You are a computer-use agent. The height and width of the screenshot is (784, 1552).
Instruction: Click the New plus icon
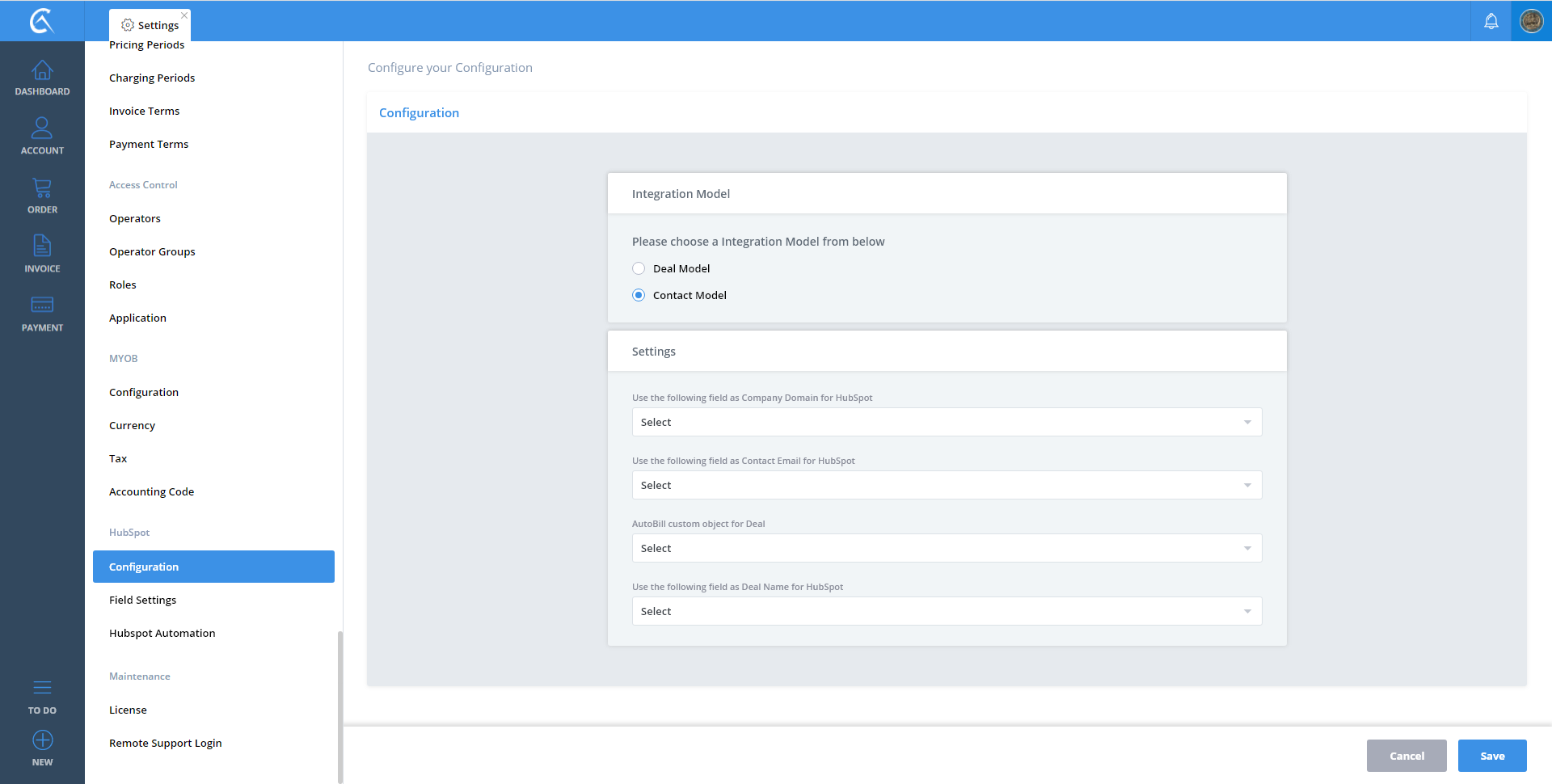tap(42, 740)
